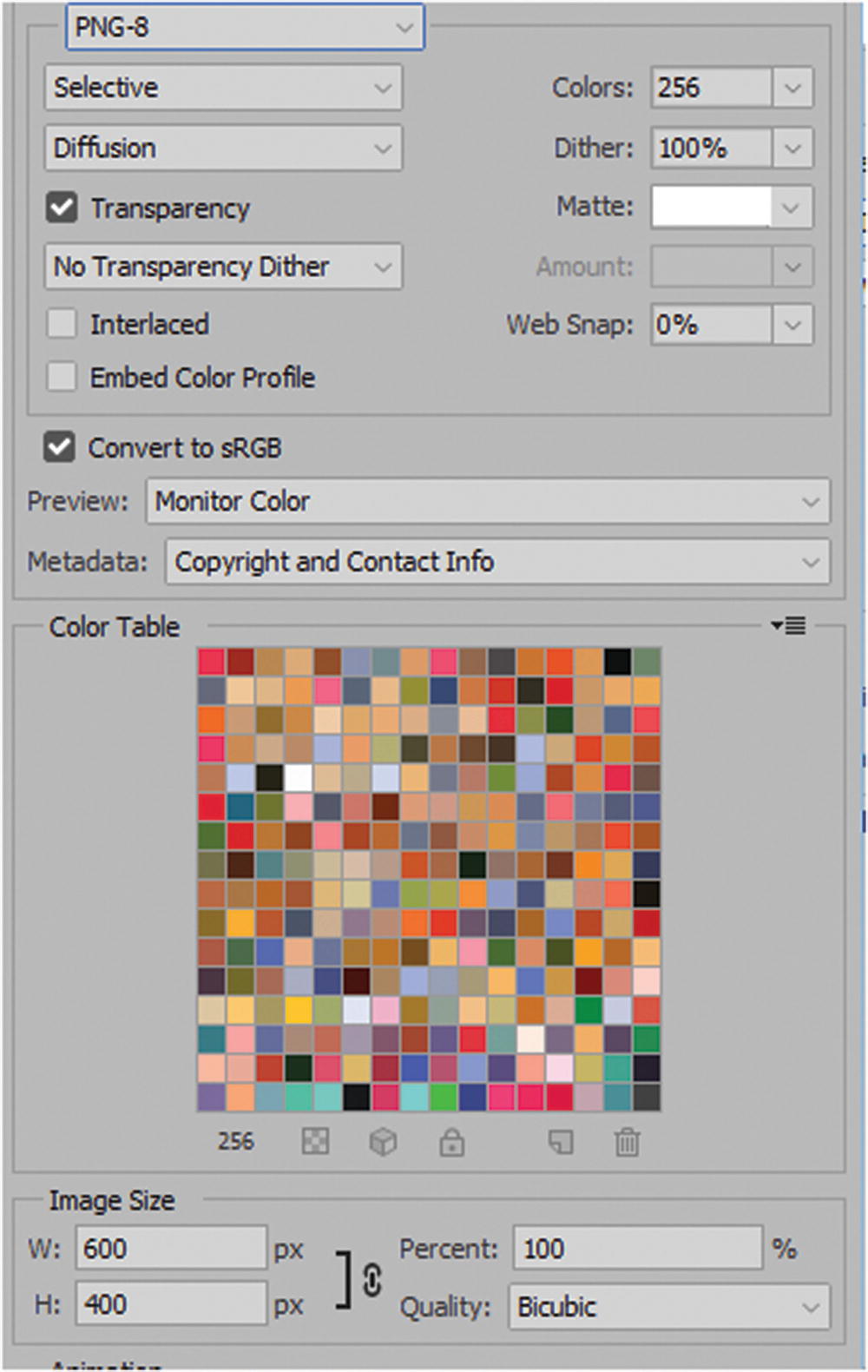Enable Interlaced loading

(61, 323)
